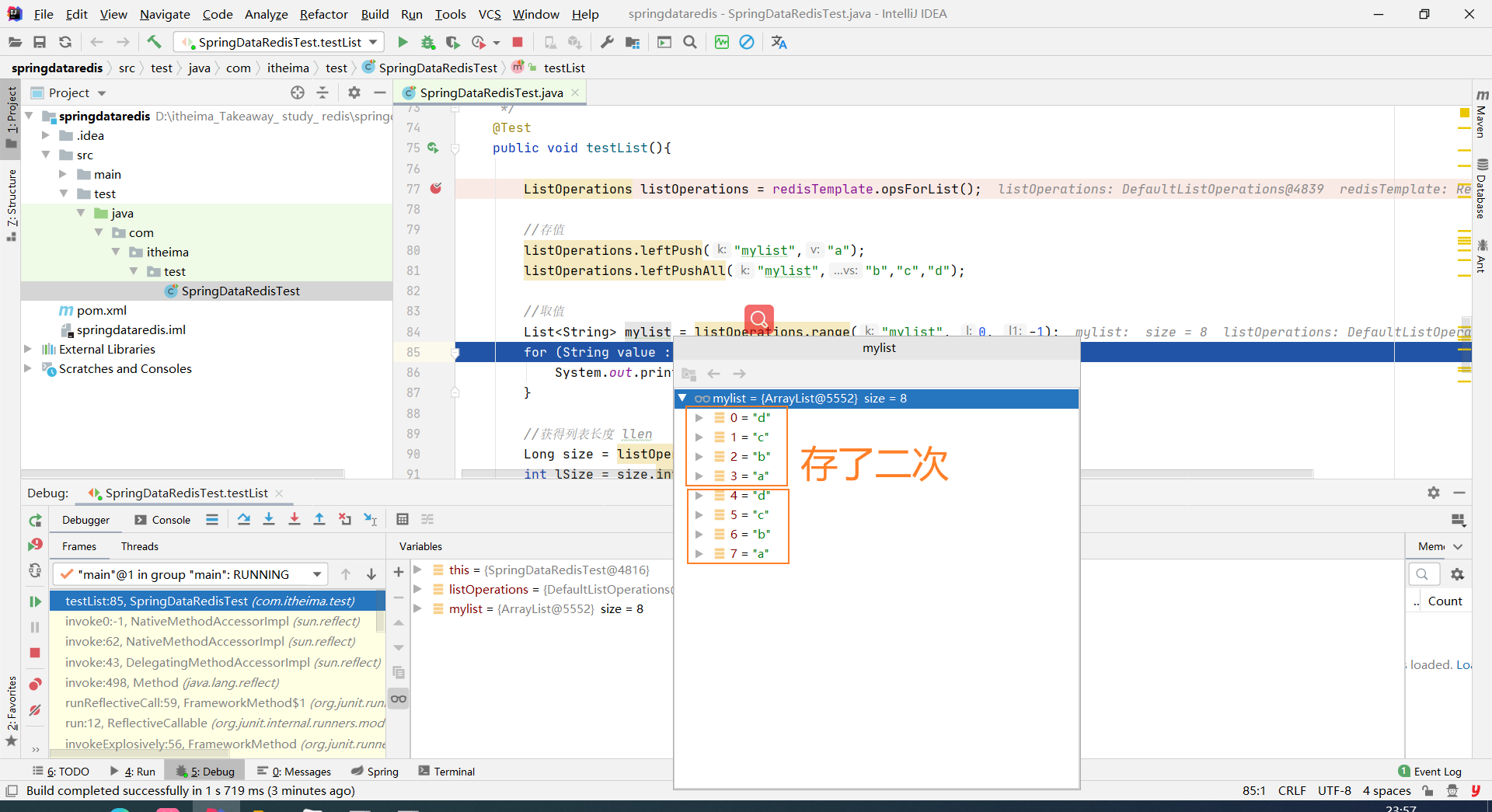Click the UTF-8 encoding in status bar

1334,790
